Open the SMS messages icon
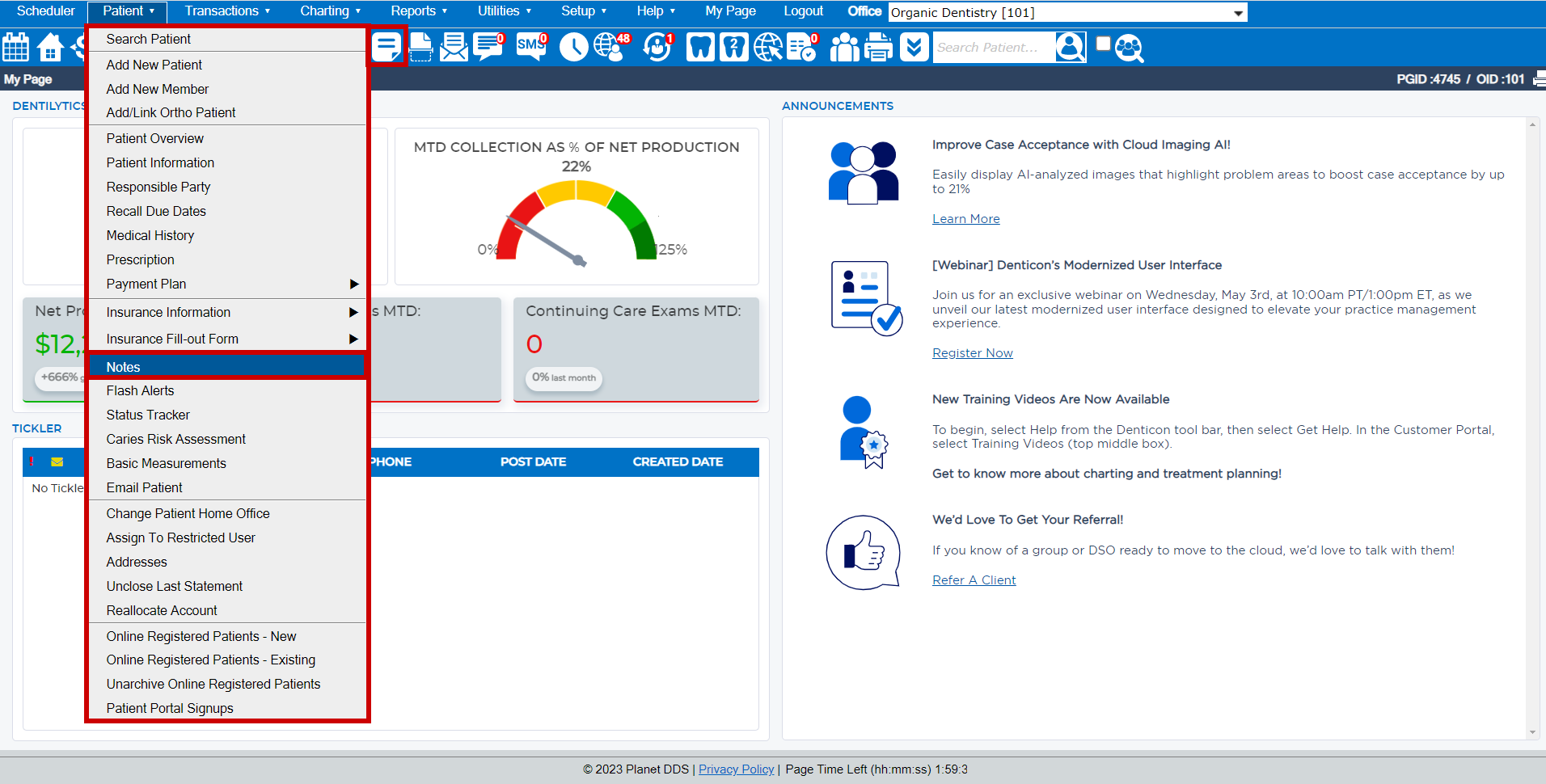This screenshot has height=784, width=1546. (530, 47)
